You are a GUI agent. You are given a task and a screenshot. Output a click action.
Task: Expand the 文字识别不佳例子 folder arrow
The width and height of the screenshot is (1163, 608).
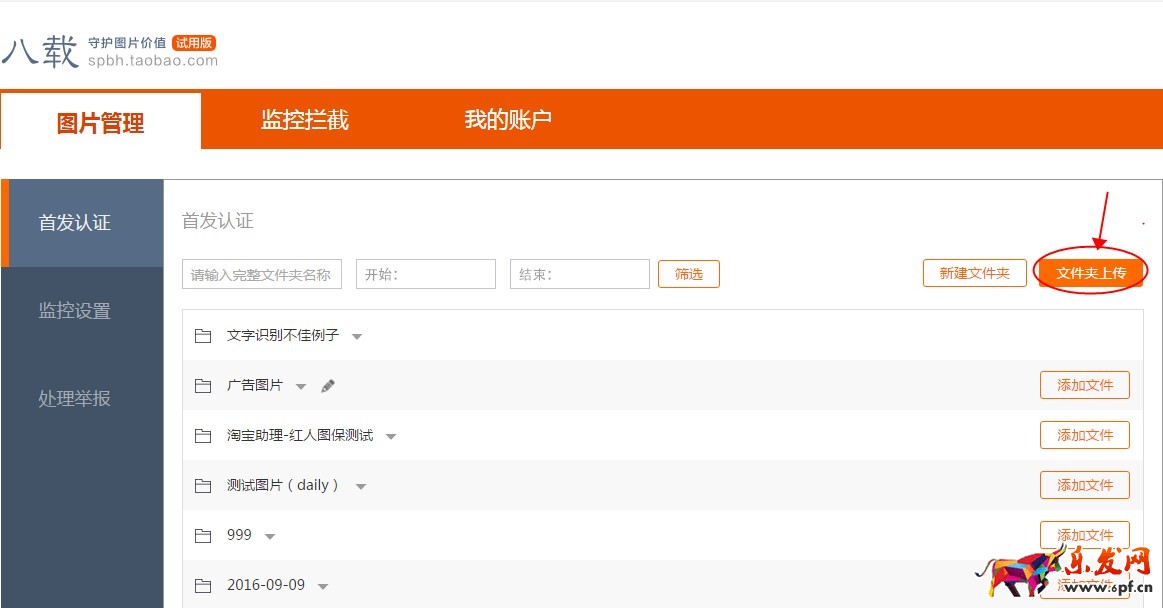pos(357,337)
